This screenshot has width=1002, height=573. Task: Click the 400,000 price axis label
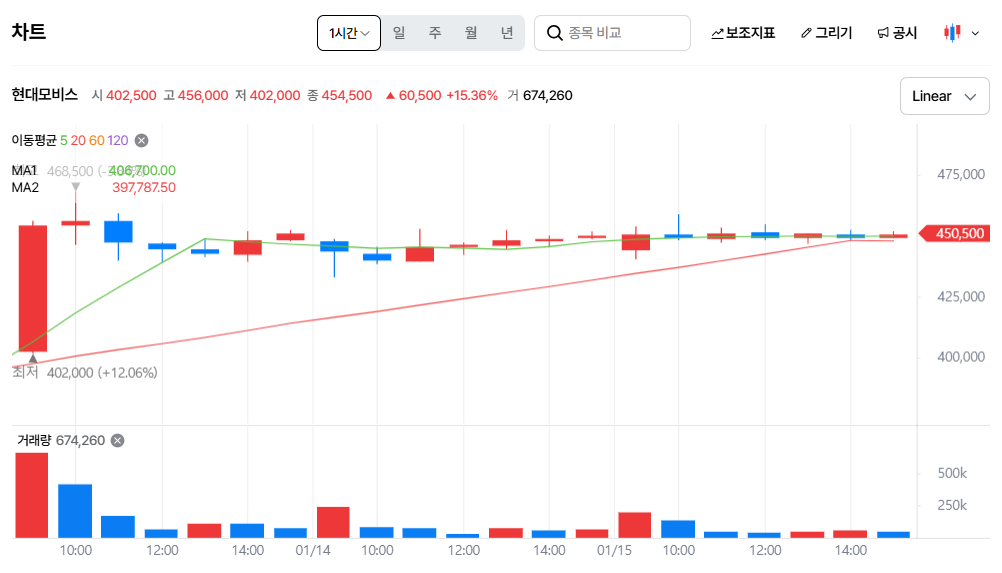960,357
